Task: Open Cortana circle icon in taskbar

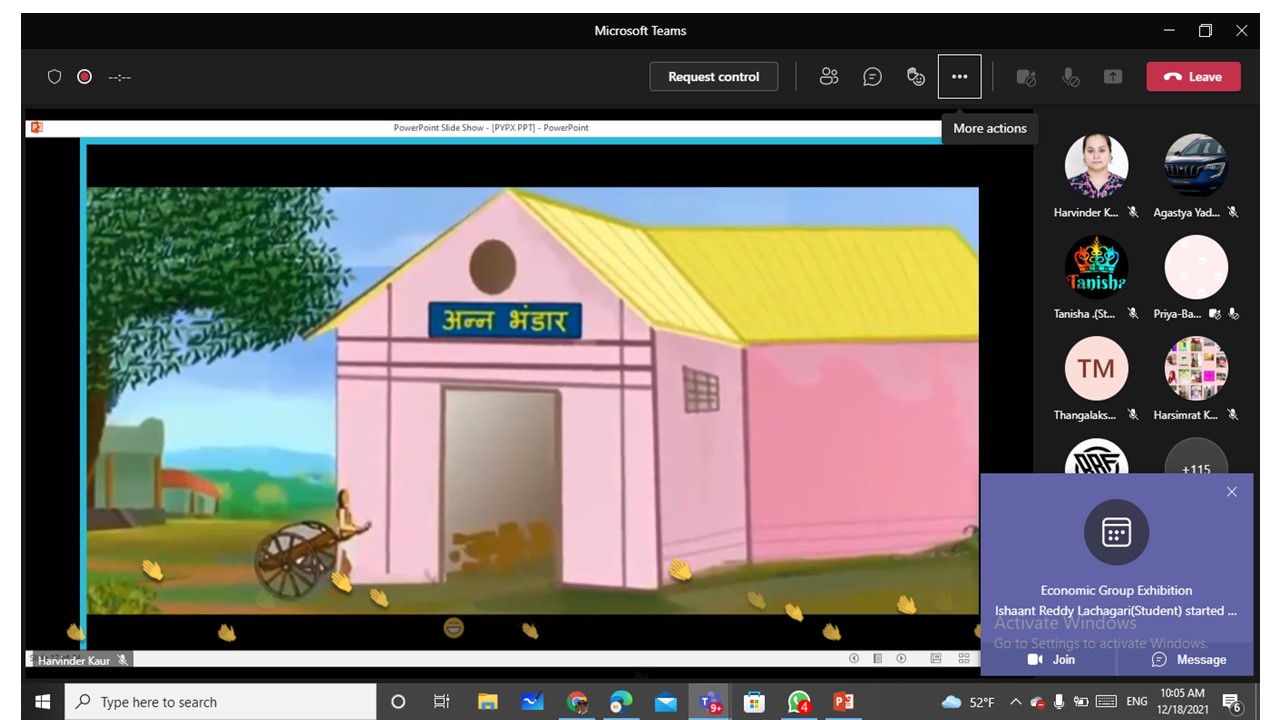Action: [398, 702]
